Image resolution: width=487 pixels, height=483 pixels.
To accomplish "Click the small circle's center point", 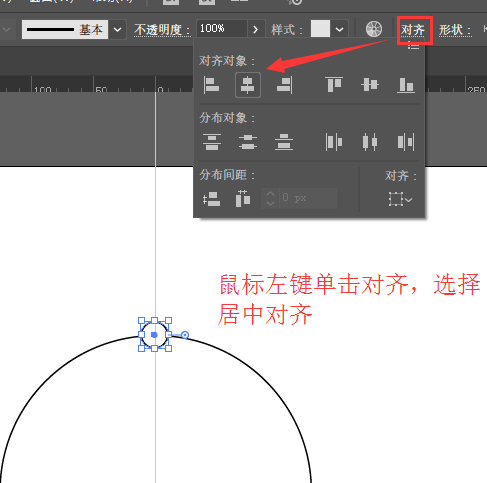I will [x=154, y=334].
